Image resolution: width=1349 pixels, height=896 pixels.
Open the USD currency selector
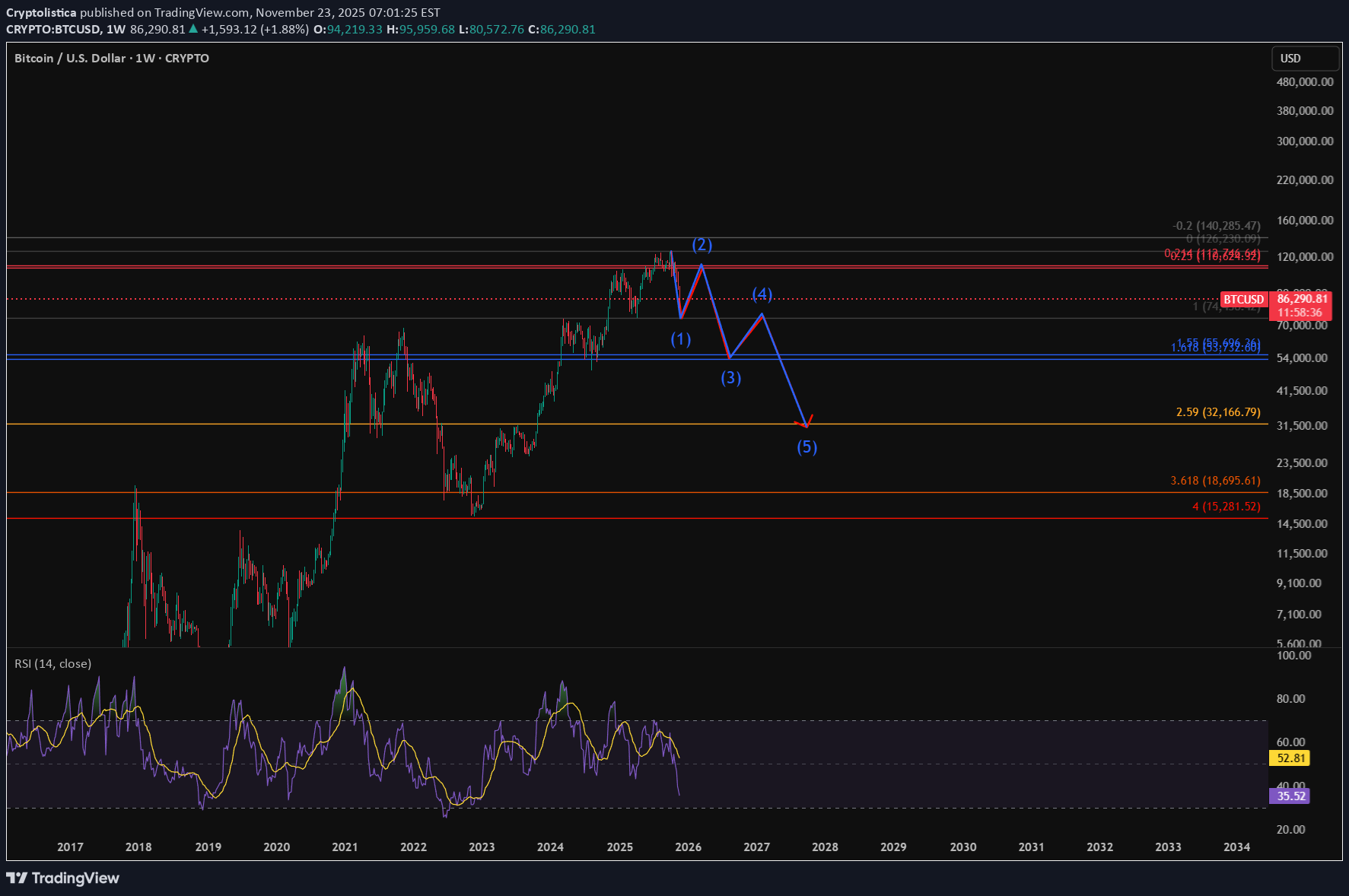pos(1304,59)
